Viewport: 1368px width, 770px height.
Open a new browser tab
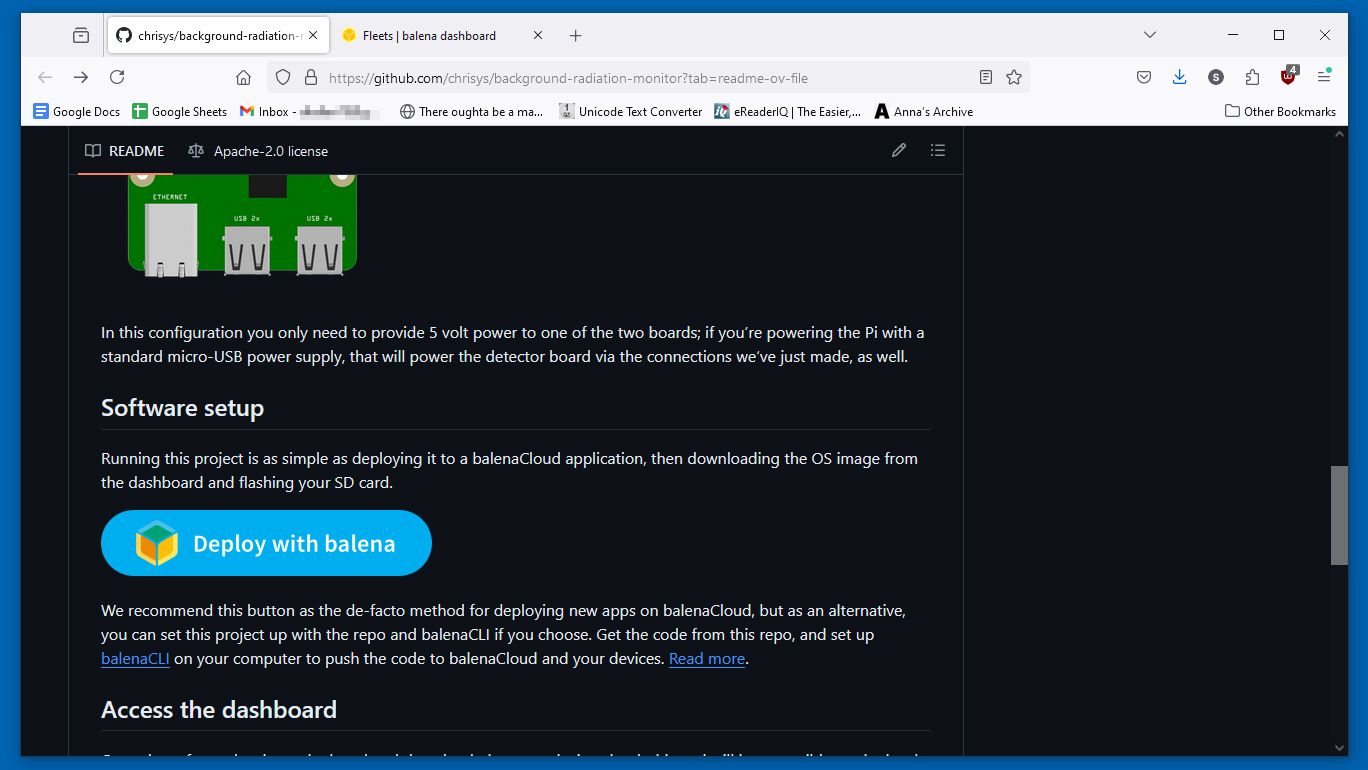575,35
